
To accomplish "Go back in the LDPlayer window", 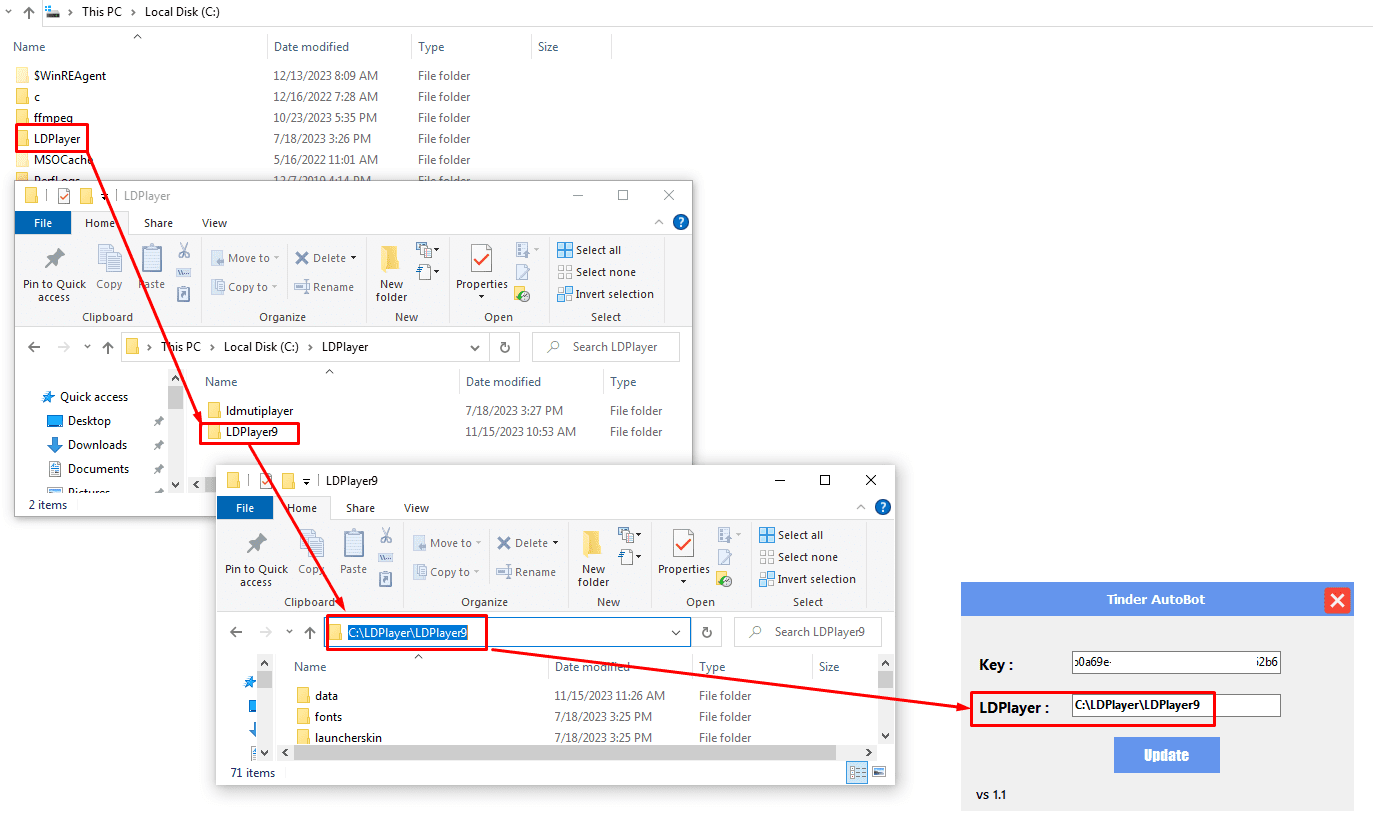I will coord(34,347).
